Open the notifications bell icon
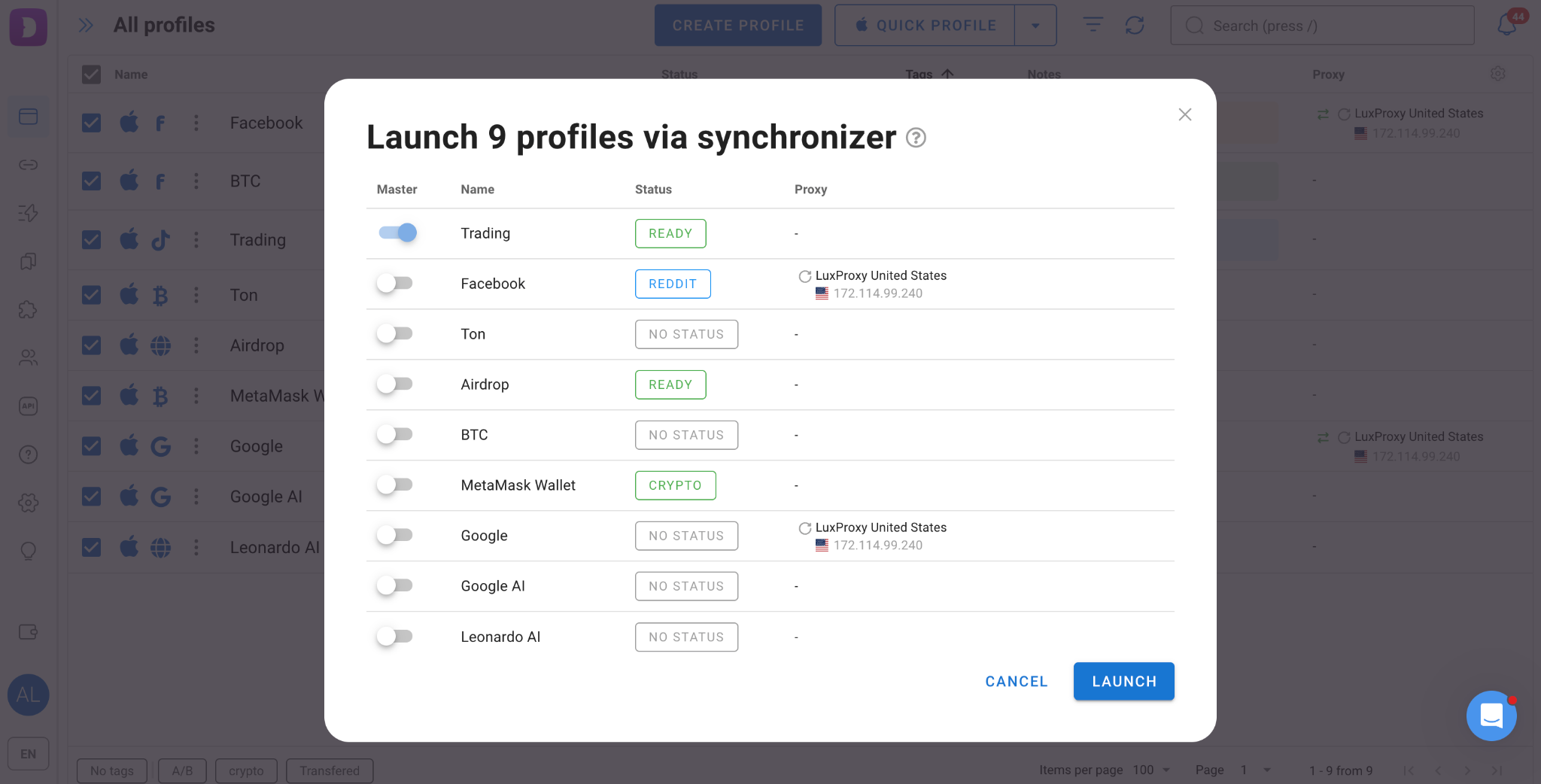1541x784 pixels. 1506,25
